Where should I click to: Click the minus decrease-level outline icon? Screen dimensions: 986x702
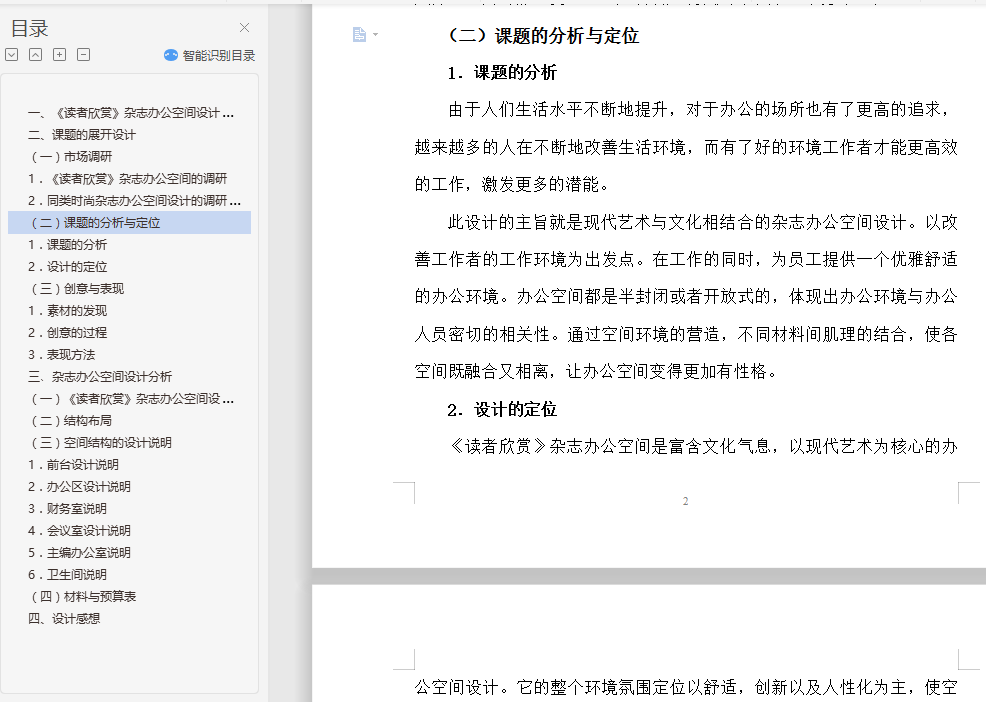(x=83, y=55)
